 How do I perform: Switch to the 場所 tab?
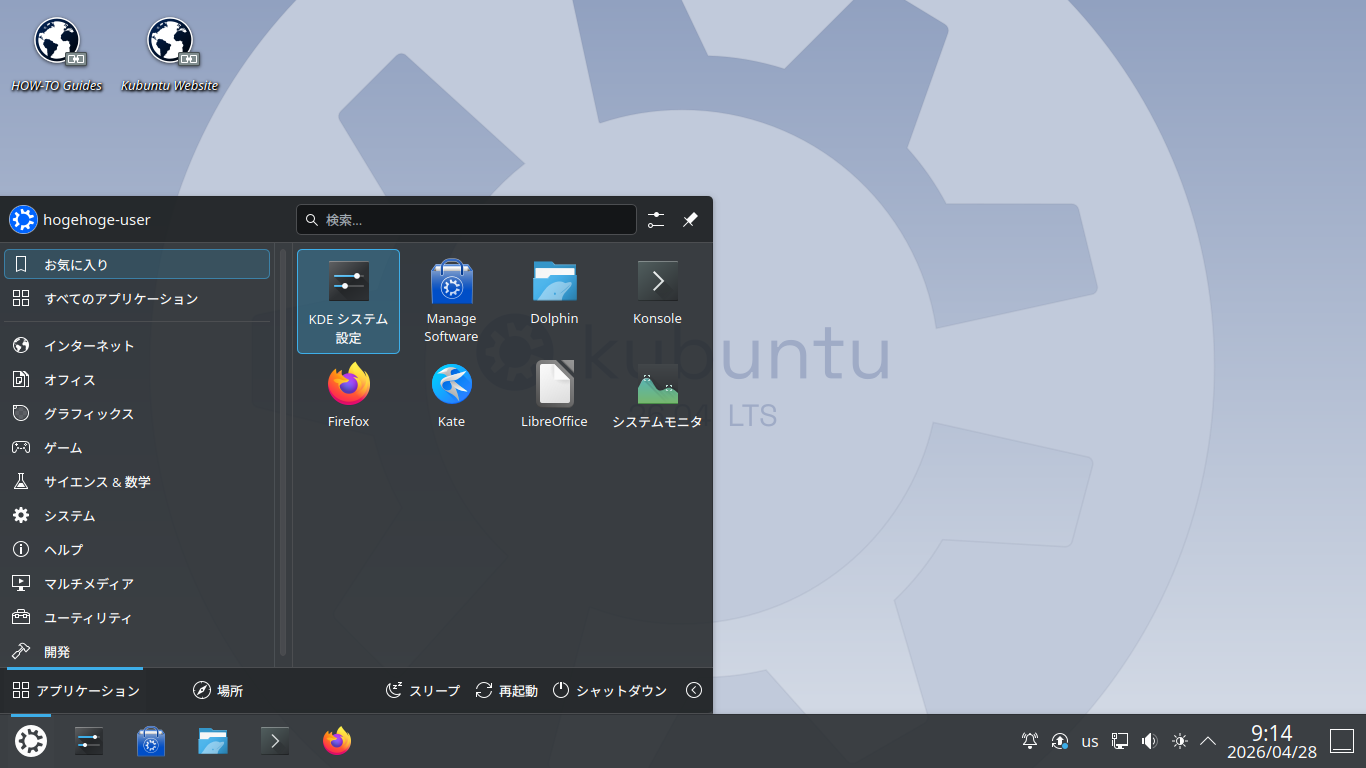coord(218,690)
